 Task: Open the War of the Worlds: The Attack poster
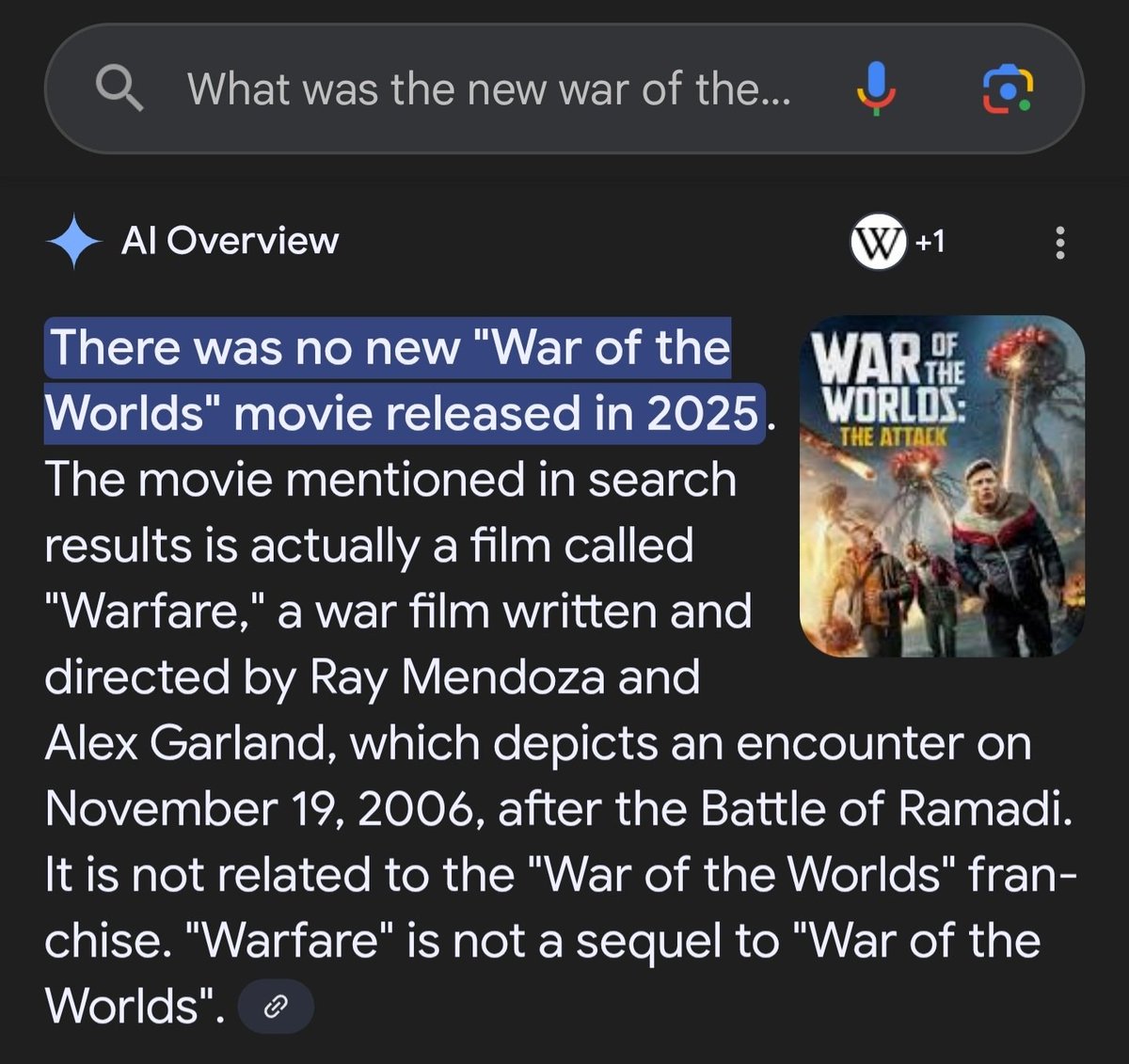coord(942,486)
